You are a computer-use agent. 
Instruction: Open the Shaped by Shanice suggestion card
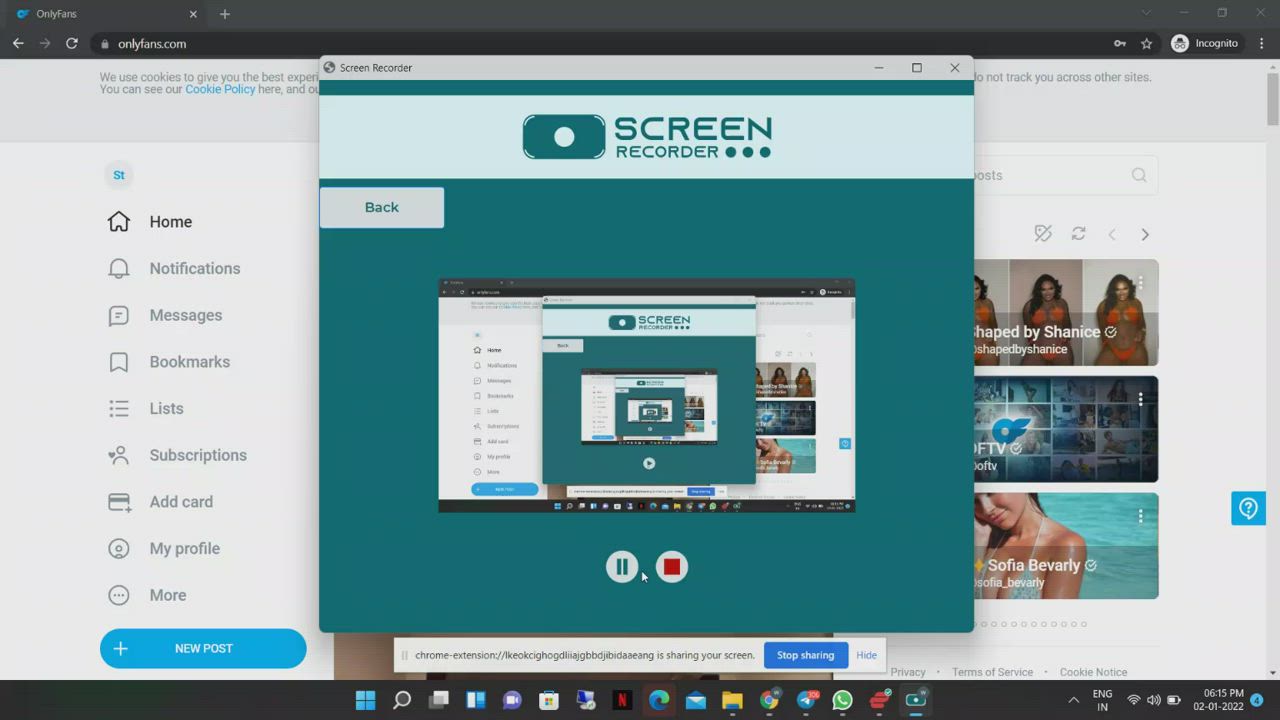pos(1066,313)
